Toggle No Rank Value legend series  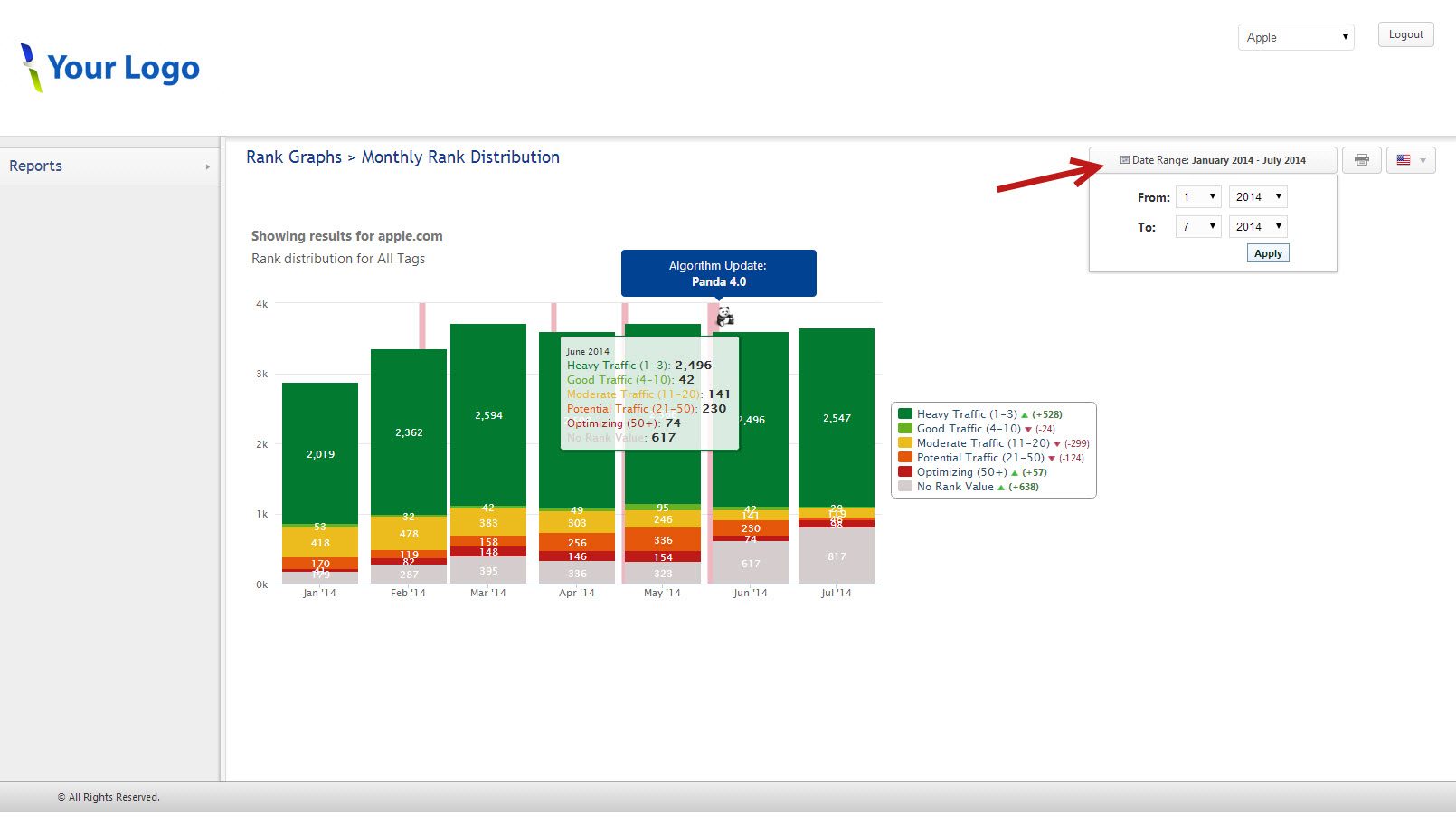click(x=954, y=487)
